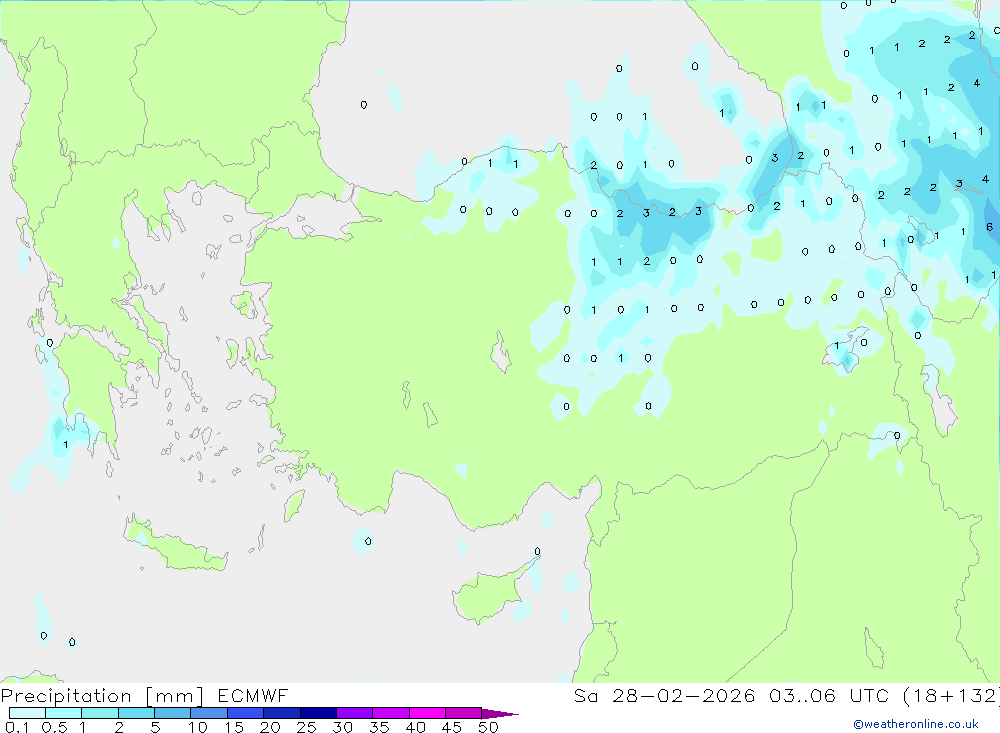Pick the 15–20 mm legend color swatch
1000x733 pixels.
tap(246, 713)
